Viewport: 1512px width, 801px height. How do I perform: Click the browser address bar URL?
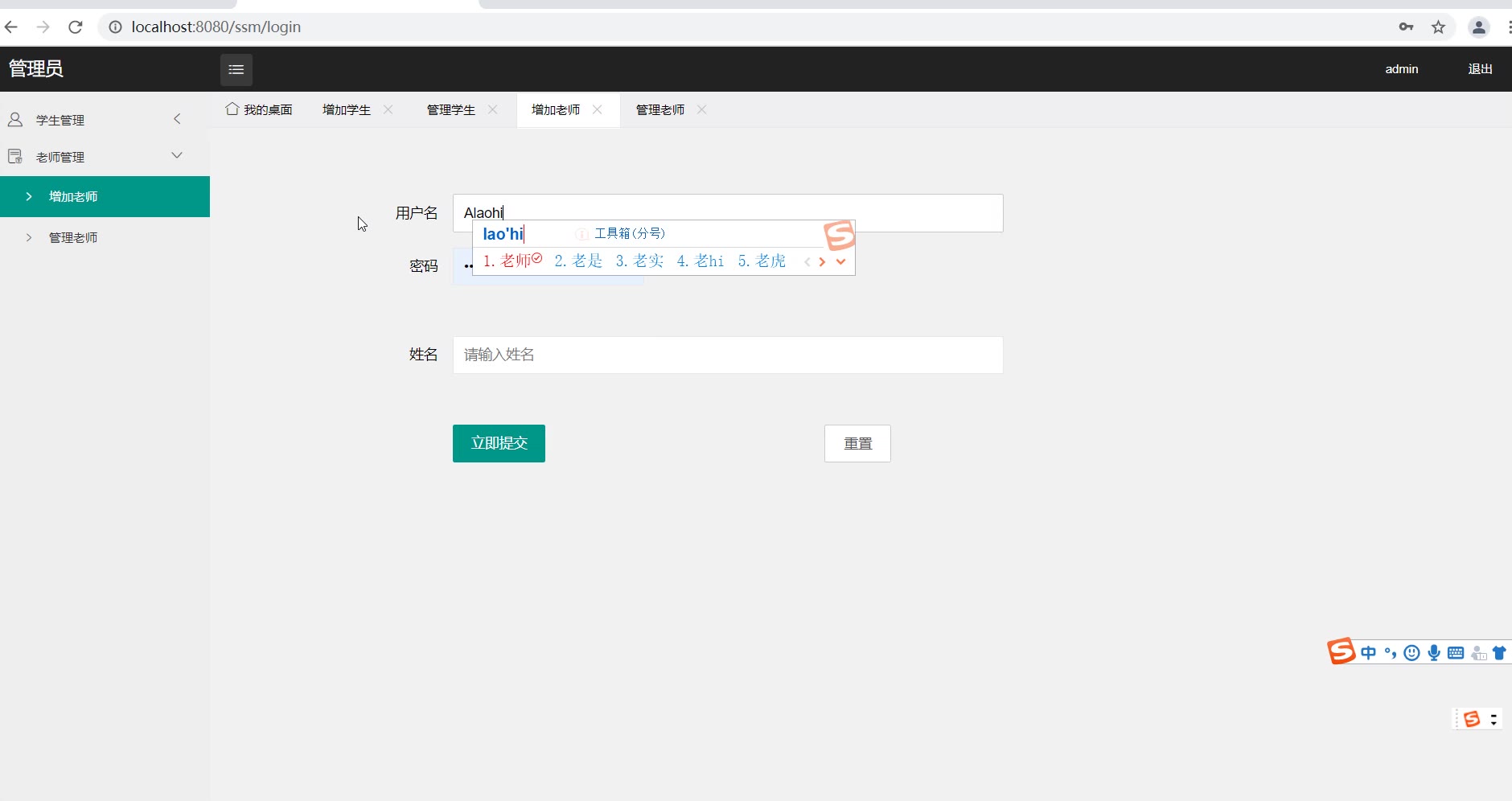tap(216, 27)
